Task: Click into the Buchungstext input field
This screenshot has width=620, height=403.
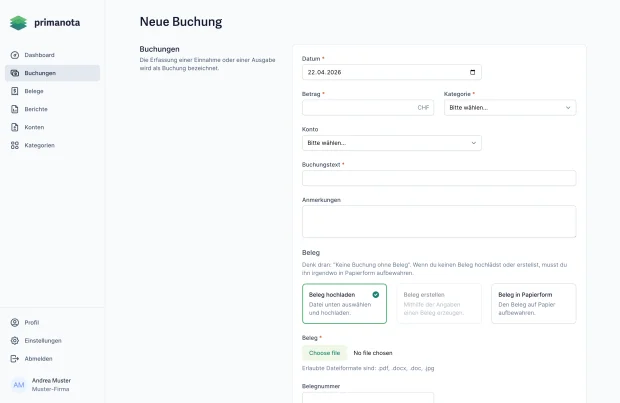Action: point(439,178)
